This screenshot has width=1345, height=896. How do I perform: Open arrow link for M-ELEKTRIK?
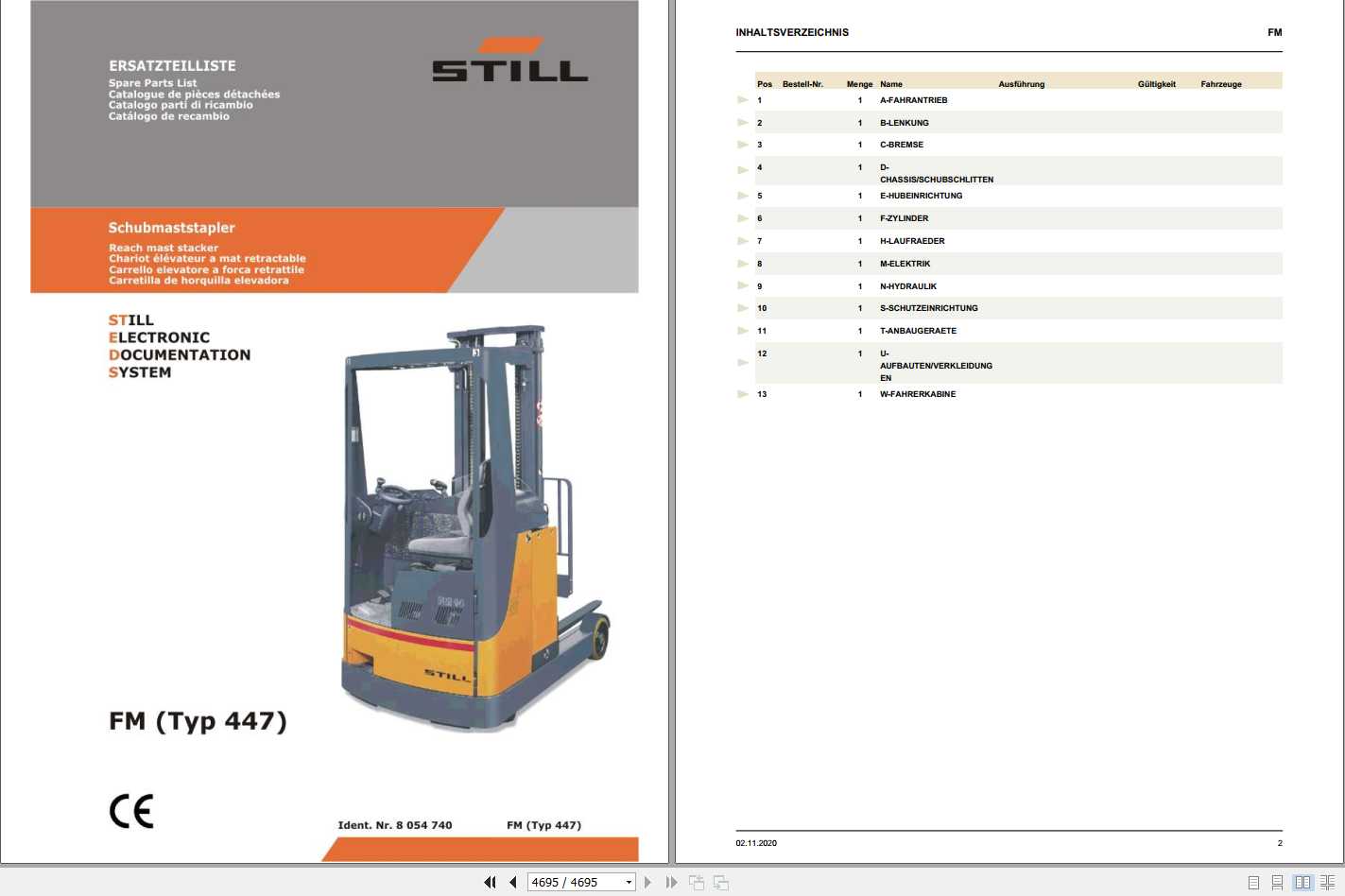743,264
